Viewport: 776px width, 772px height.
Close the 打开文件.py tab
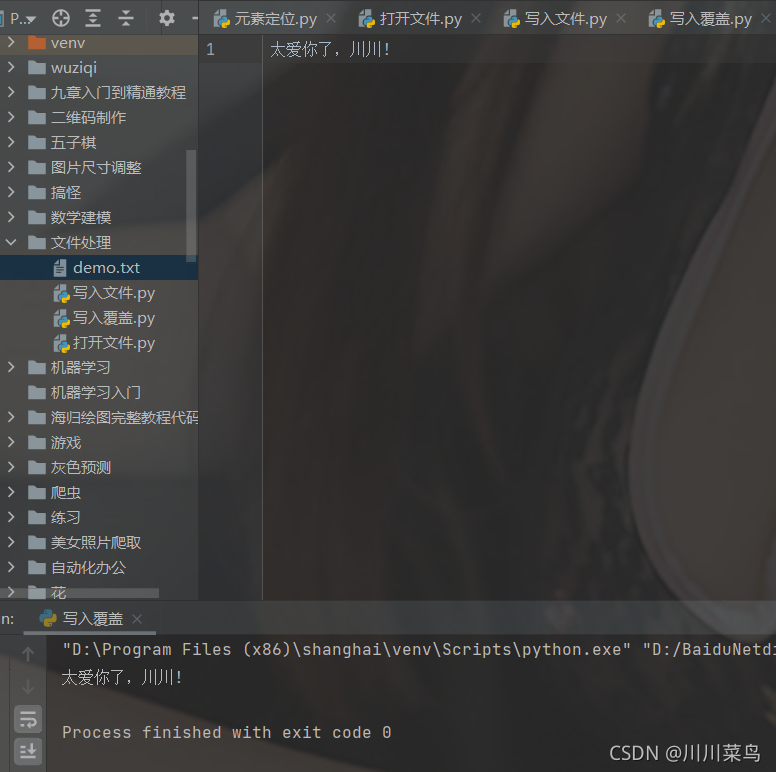(x=476, y=19)
